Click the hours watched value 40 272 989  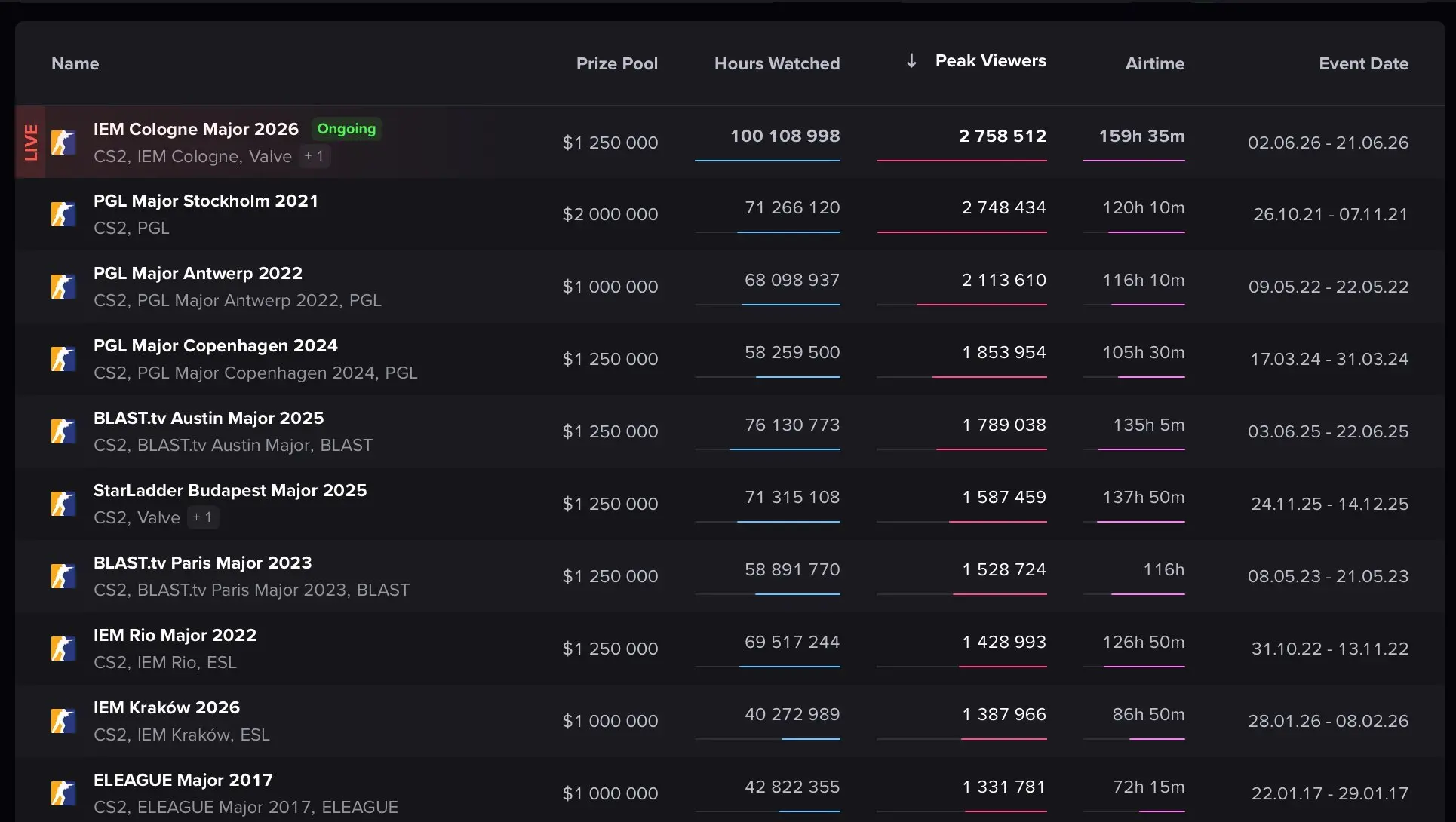click(x=792, y=714)
